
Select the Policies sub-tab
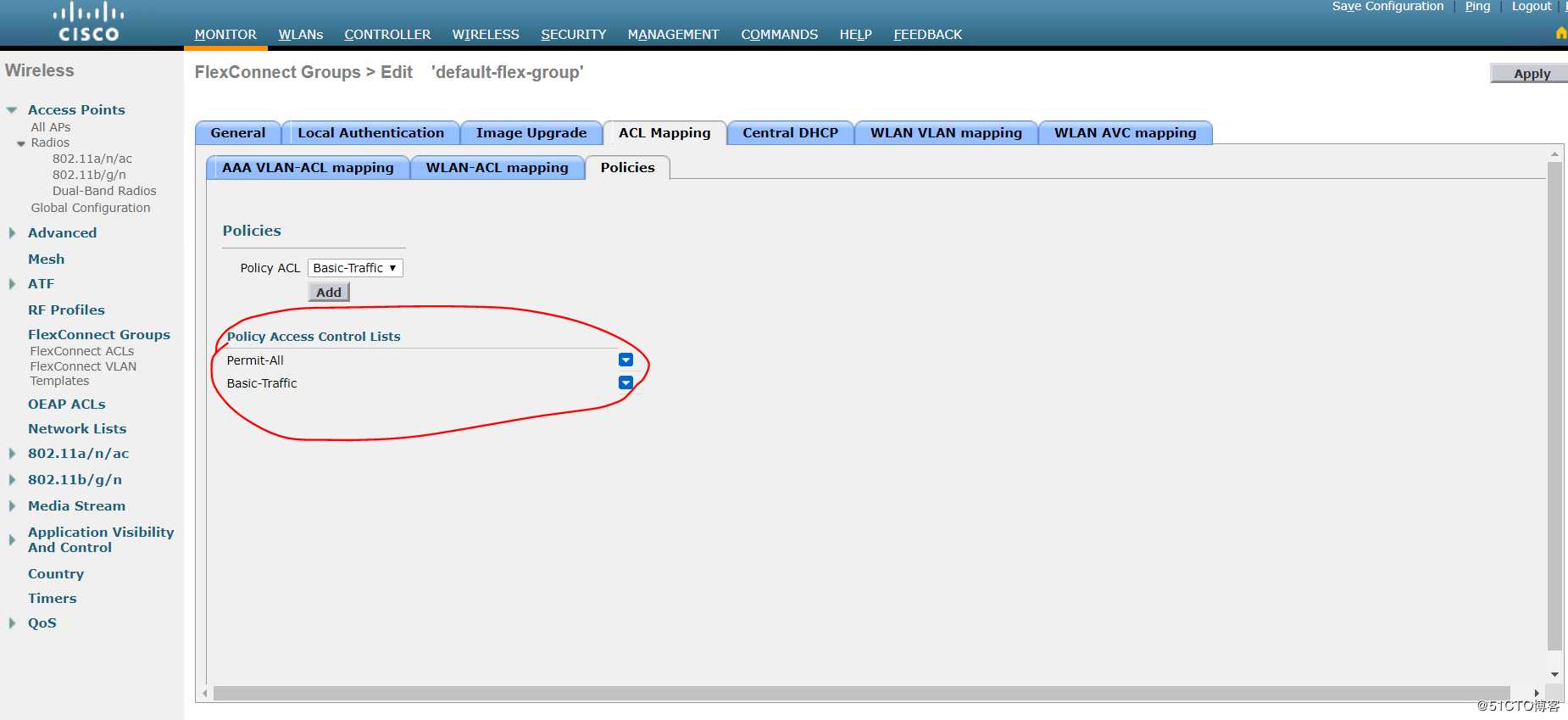point(627,168)
